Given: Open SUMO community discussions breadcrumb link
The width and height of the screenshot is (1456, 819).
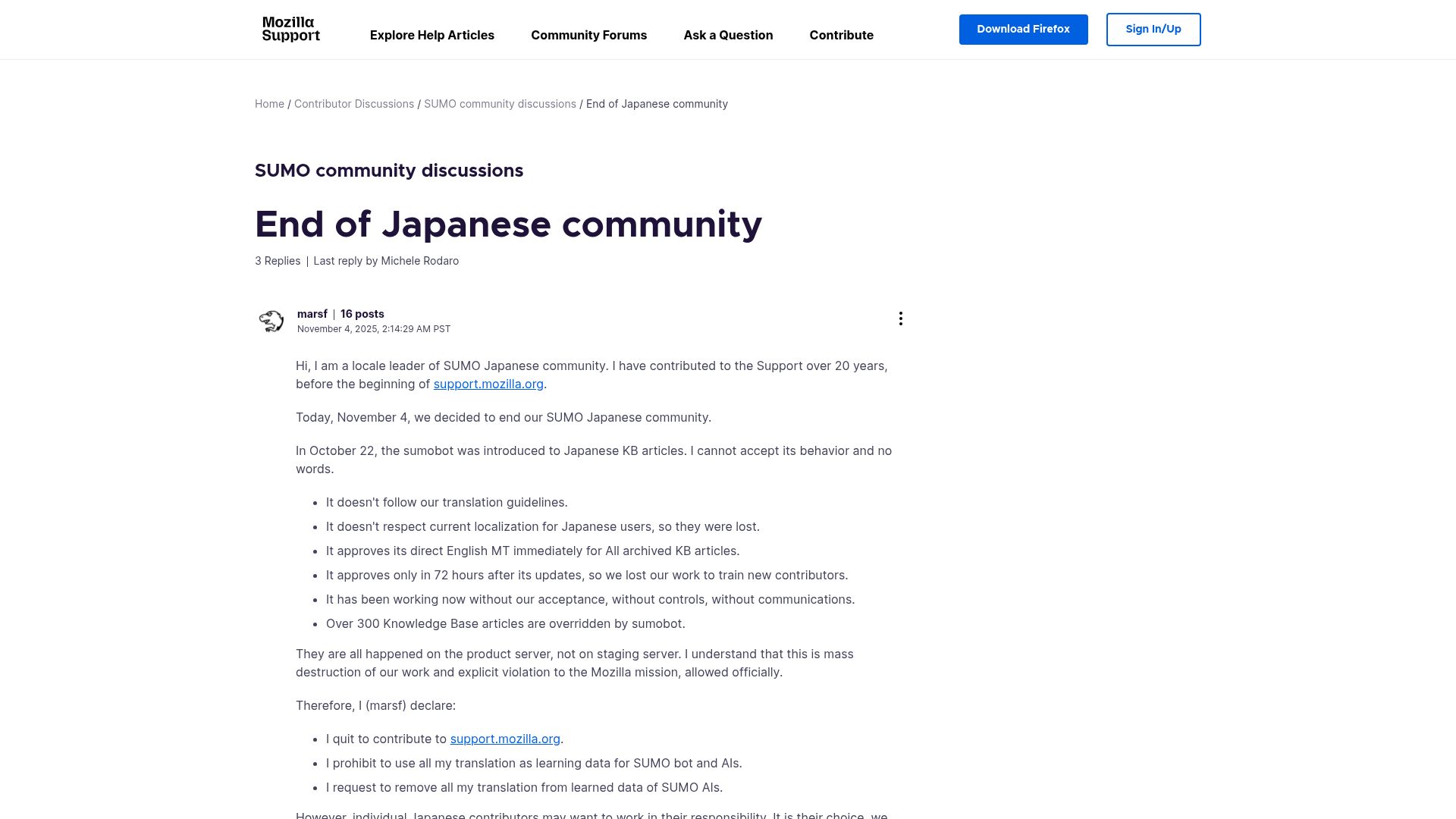Looking at the screenshot, I should [500, 104].
